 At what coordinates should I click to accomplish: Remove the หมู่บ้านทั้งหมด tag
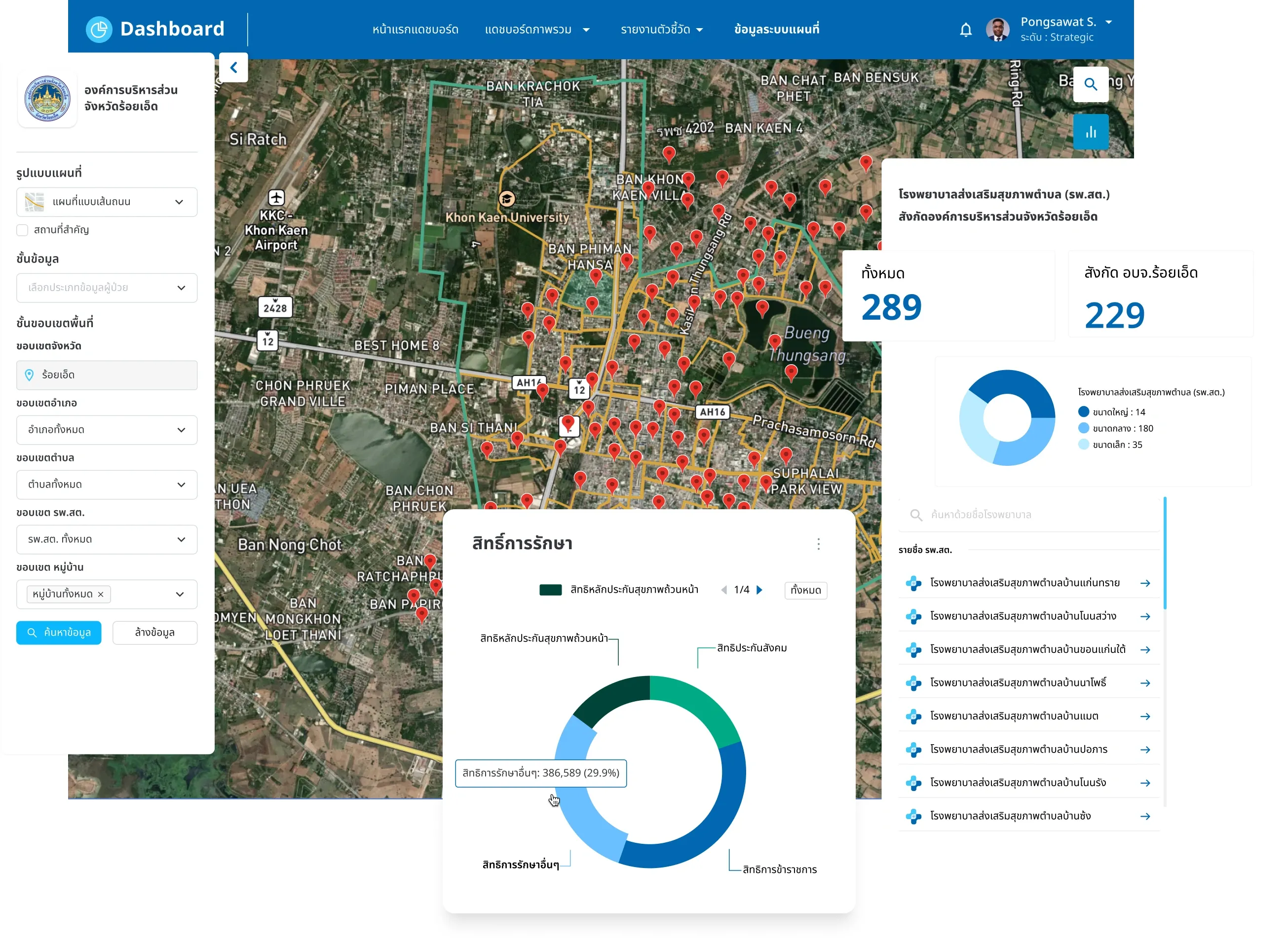(x=101, y=594)
